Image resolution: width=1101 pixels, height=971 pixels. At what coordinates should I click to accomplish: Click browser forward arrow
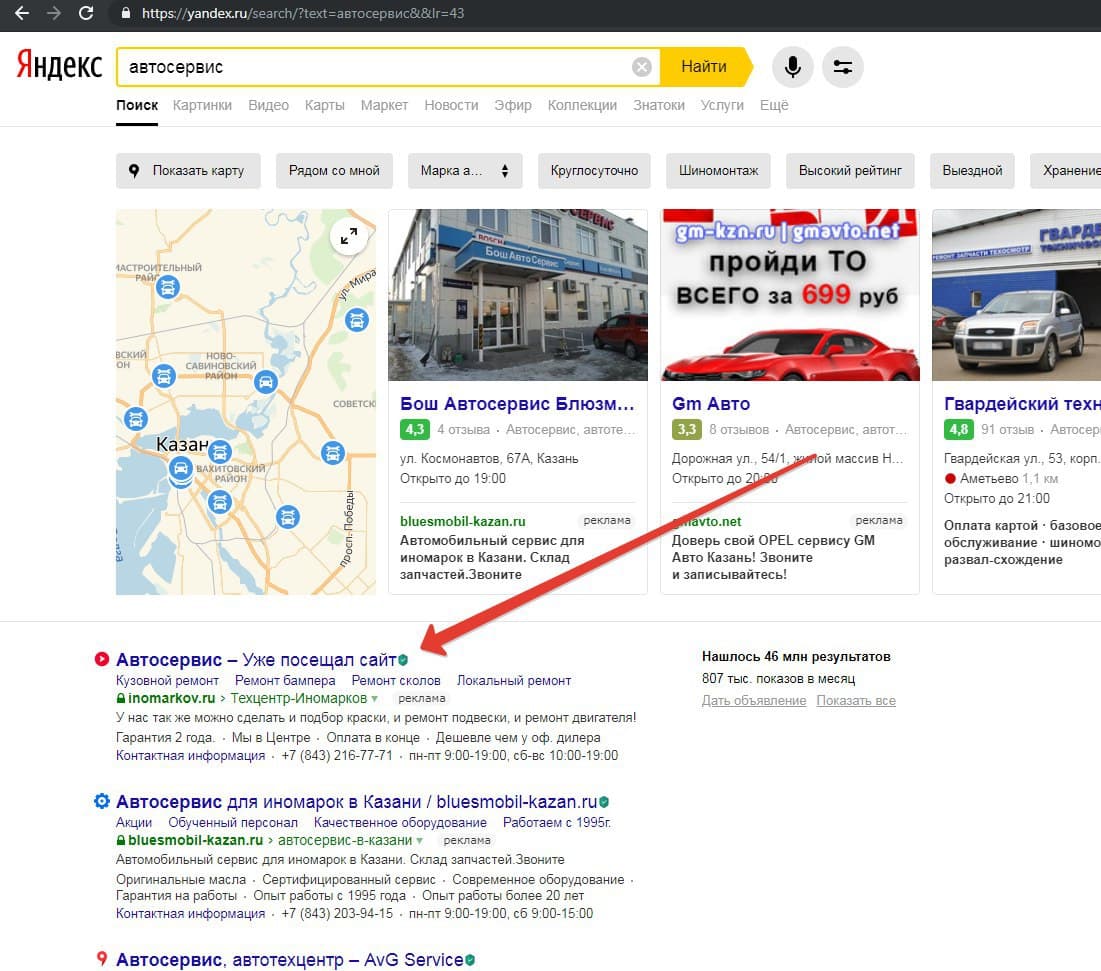54,13
